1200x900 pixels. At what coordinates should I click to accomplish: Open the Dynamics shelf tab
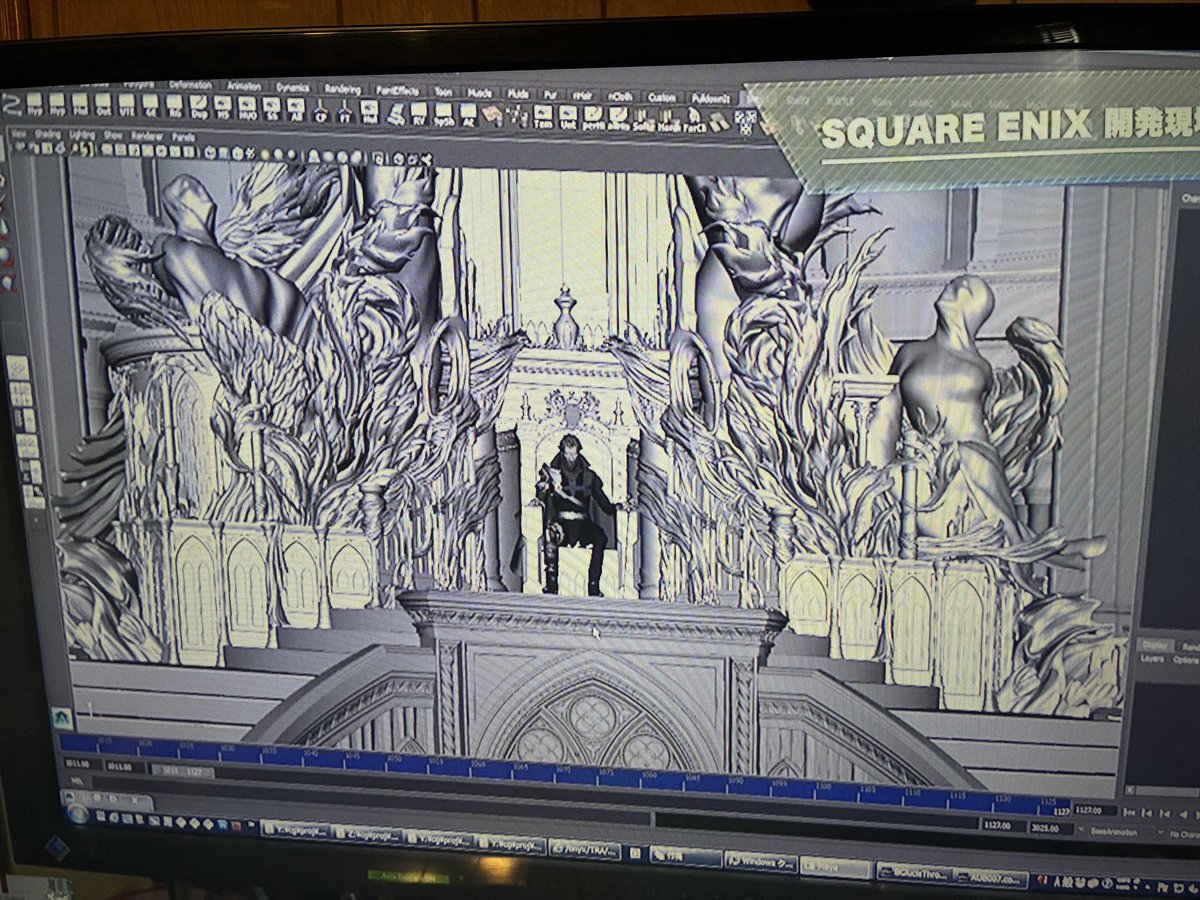(293, 87)
